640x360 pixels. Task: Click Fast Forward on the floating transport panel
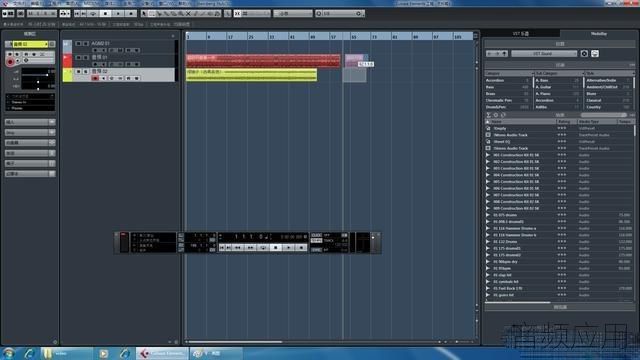(250, 247)
